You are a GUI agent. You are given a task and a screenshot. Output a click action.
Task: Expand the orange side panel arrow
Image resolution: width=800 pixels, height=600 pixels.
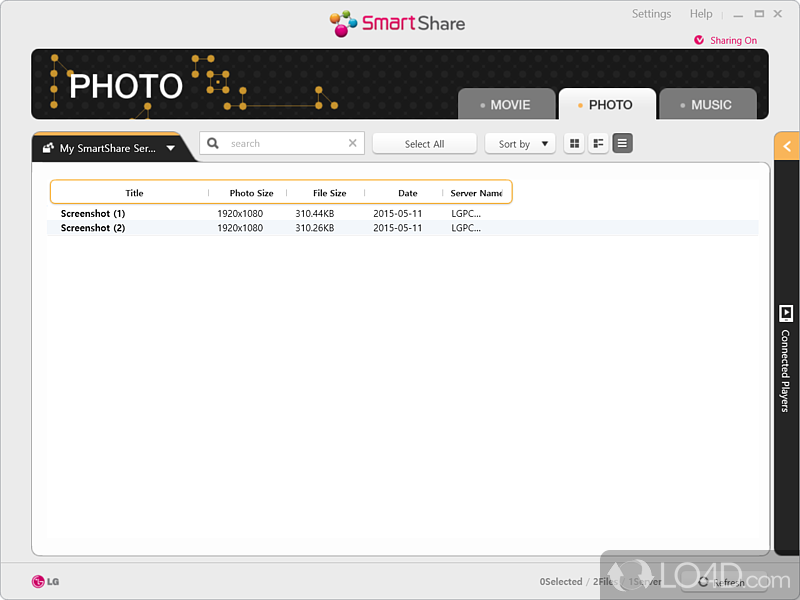click(787, 147)
